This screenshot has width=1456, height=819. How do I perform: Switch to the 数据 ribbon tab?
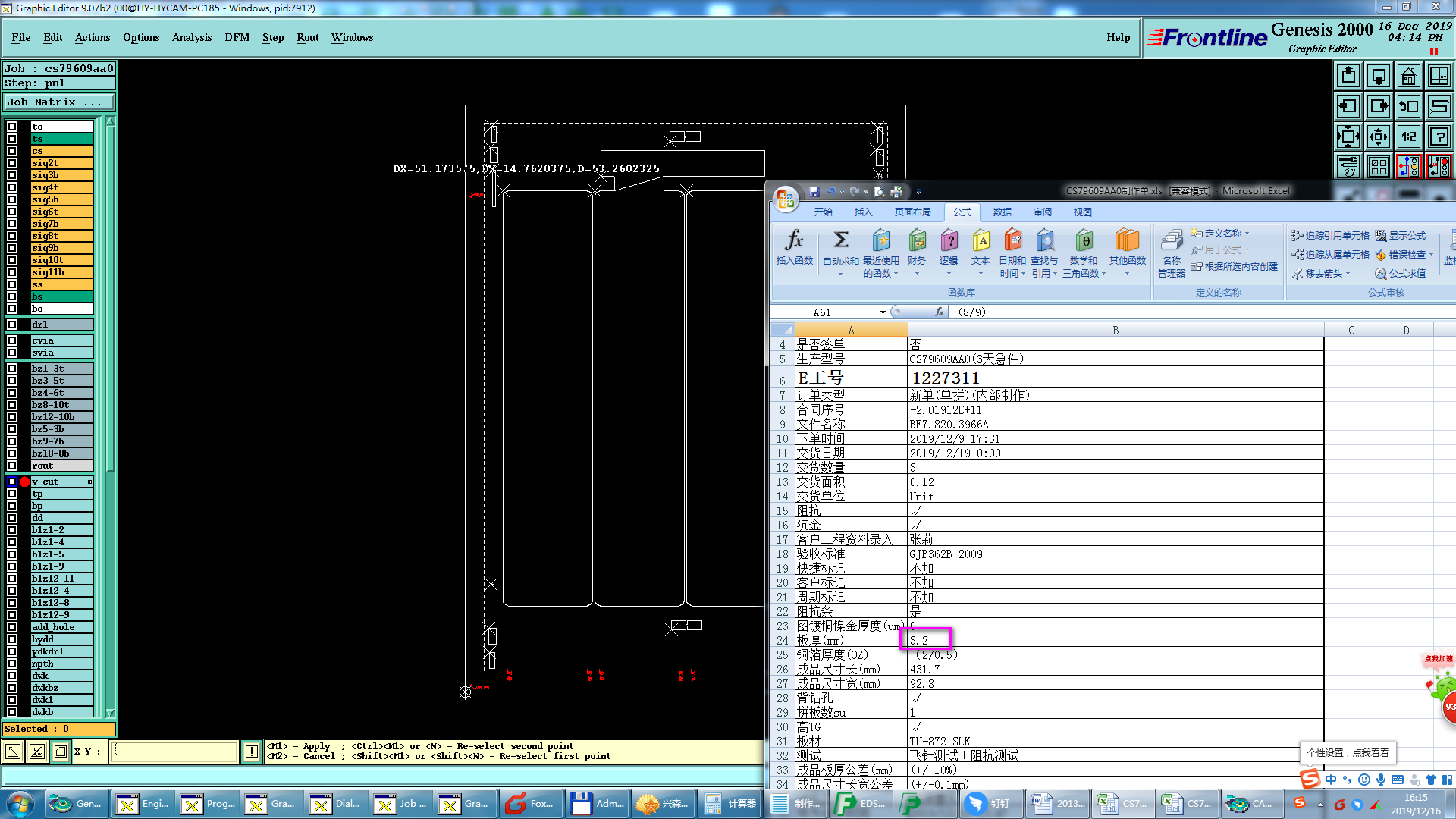(x=1002, y=212)
